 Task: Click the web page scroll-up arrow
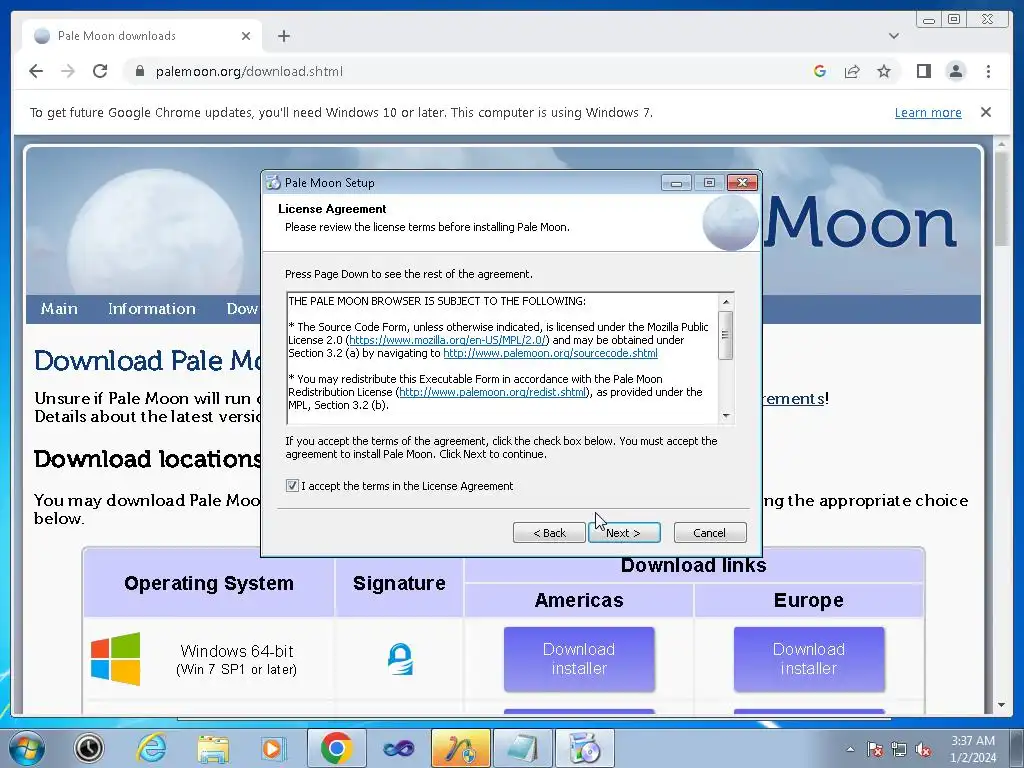point(1002,144)
